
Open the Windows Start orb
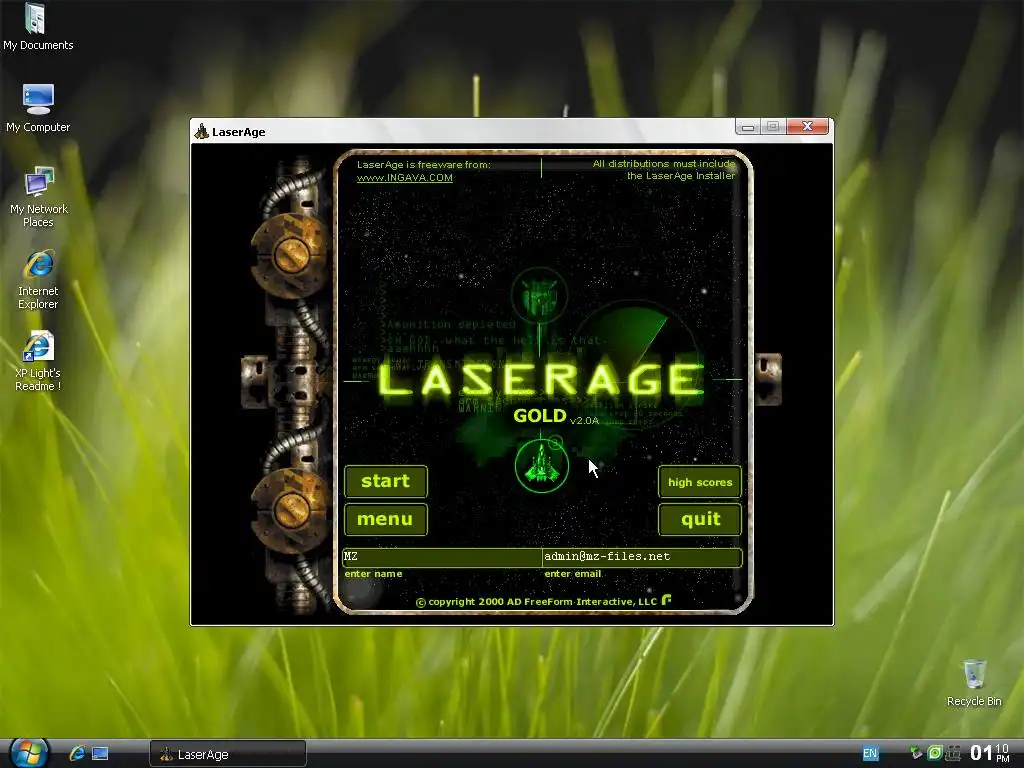[28, 753]
